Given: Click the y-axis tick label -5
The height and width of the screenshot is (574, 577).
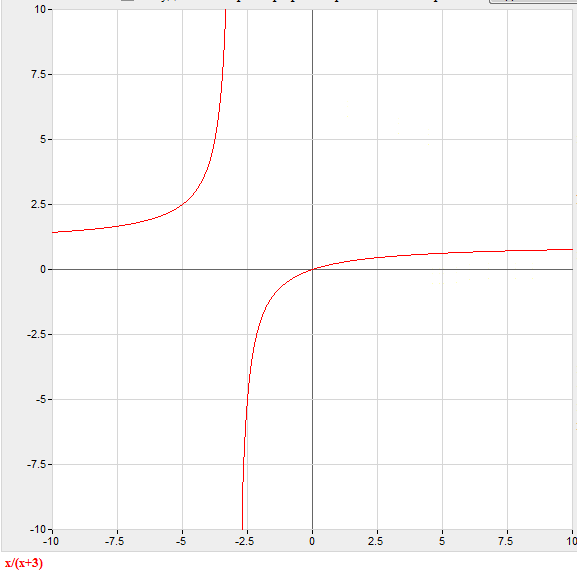Looking at the screenshot, I should click(41, 399).
